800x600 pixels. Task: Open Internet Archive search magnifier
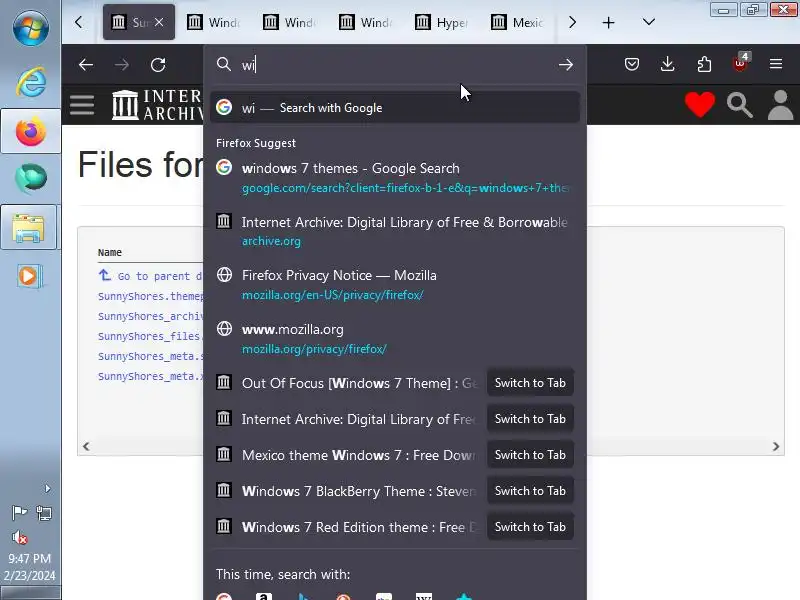pyautogui.click(x=740, y=105)
